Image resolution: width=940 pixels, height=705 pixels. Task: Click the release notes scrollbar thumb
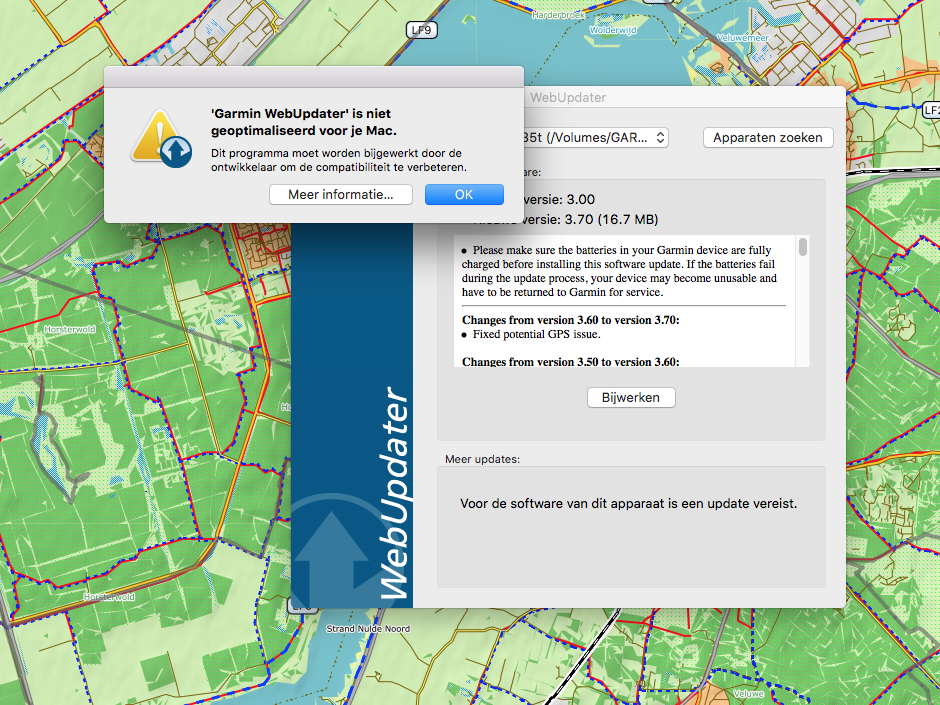[802, 247]
